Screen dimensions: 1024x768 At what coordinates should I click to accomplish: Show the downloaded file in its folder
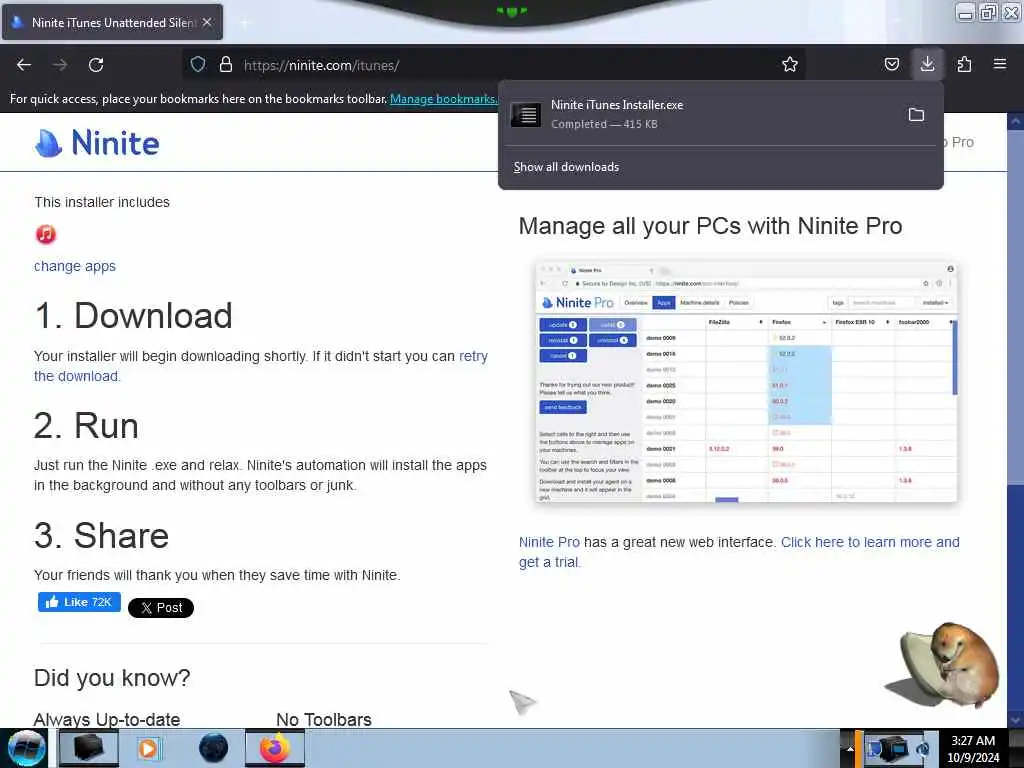916,115
